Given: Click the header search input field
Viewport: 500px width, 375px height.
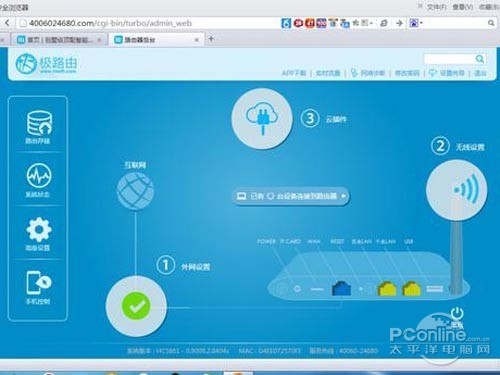Looking at the screenshot, I should pos(449,59).
